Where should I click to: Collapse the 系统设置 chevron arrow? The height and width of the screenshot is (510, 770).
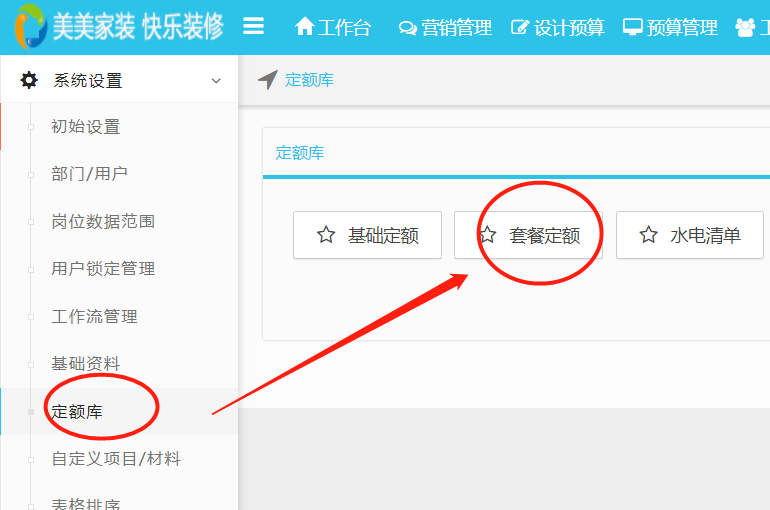(216, 81)
